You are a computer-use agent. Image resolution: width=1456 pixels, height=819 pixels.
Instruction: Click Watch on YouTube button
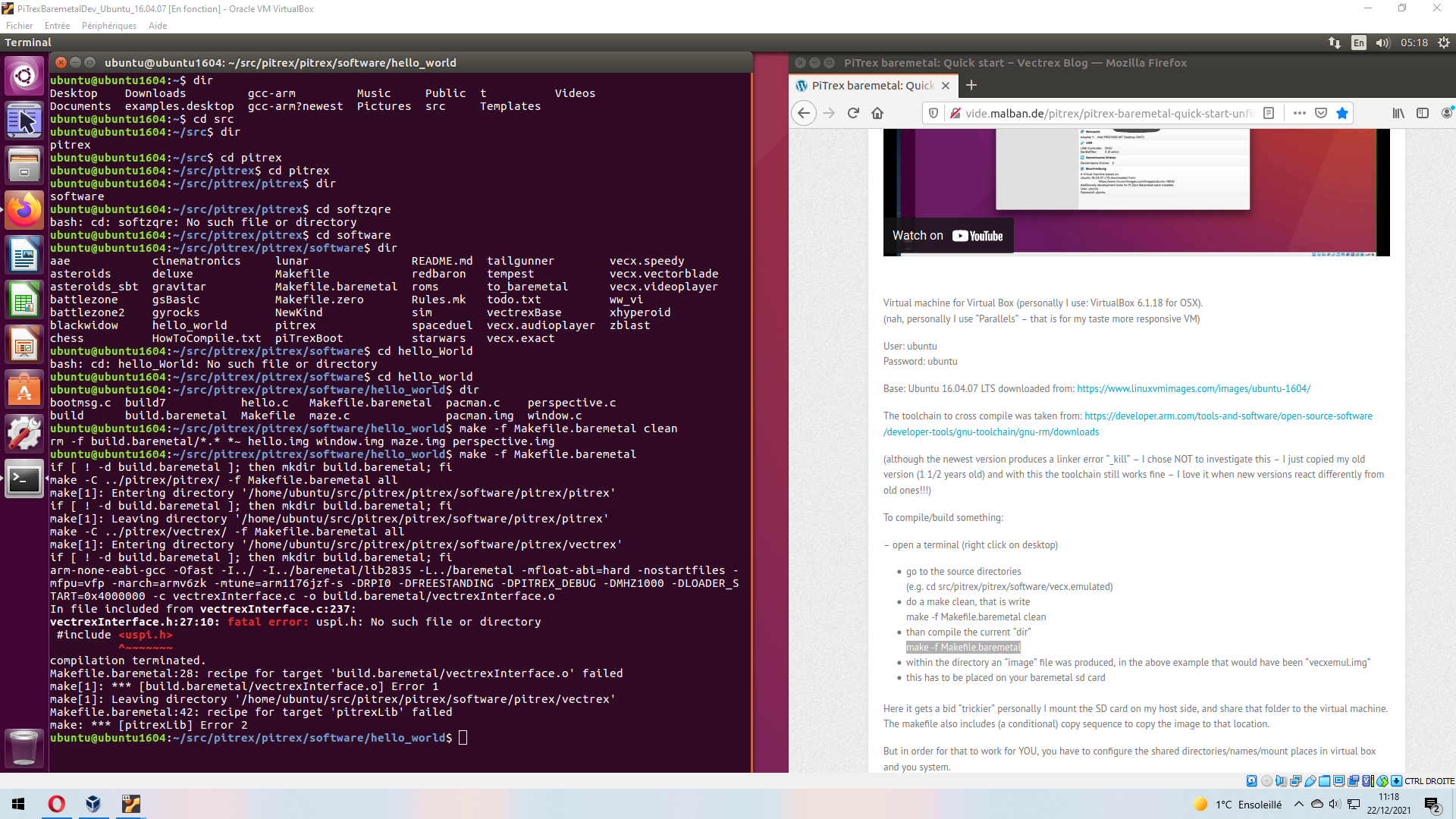coord(948,236)
